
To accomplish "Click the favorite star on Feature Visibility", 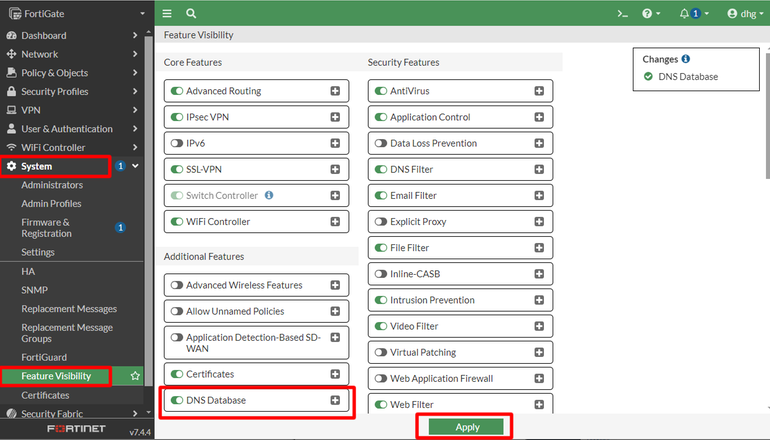I will pyautogui.click(x=135, y=376).
